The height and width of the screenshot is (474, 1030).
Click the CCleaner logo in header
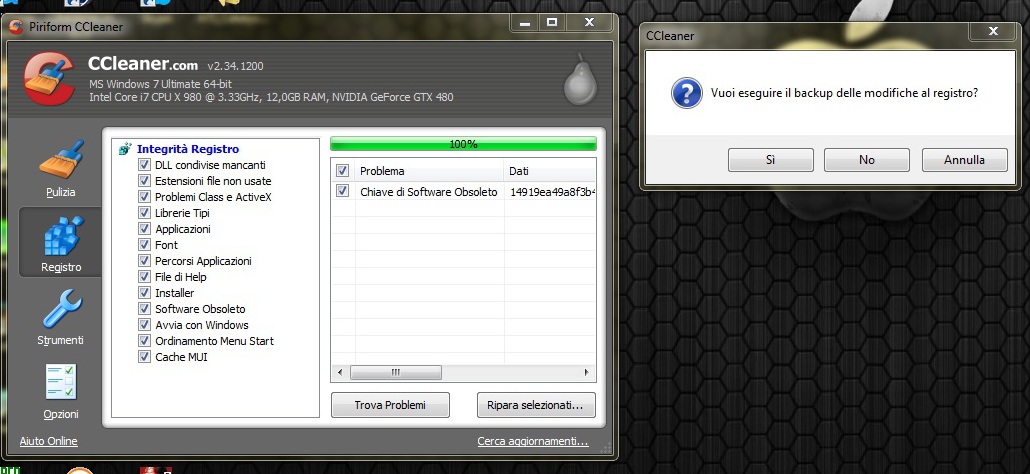[x=47, y=77]
